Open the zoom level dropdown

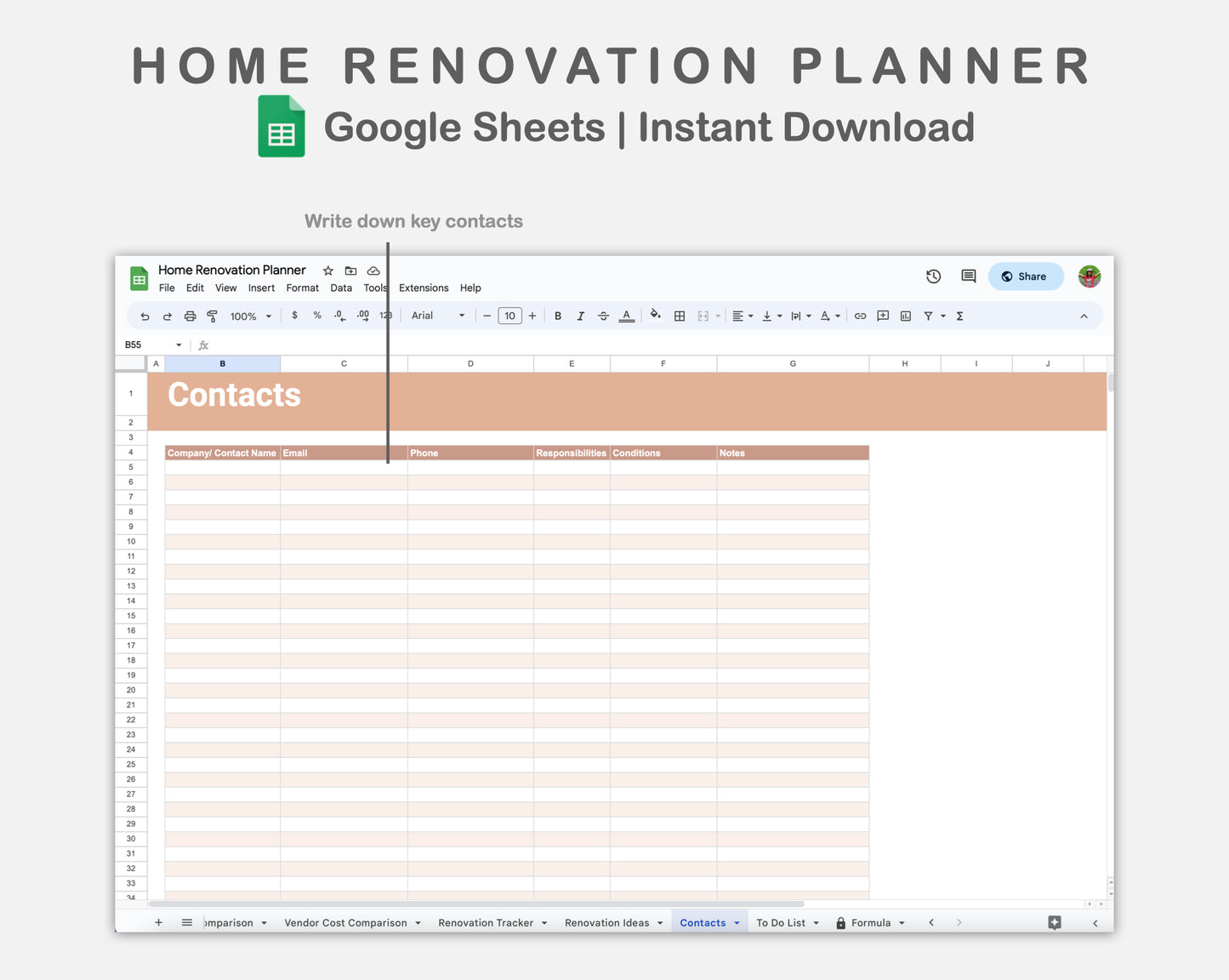(249, 316)
